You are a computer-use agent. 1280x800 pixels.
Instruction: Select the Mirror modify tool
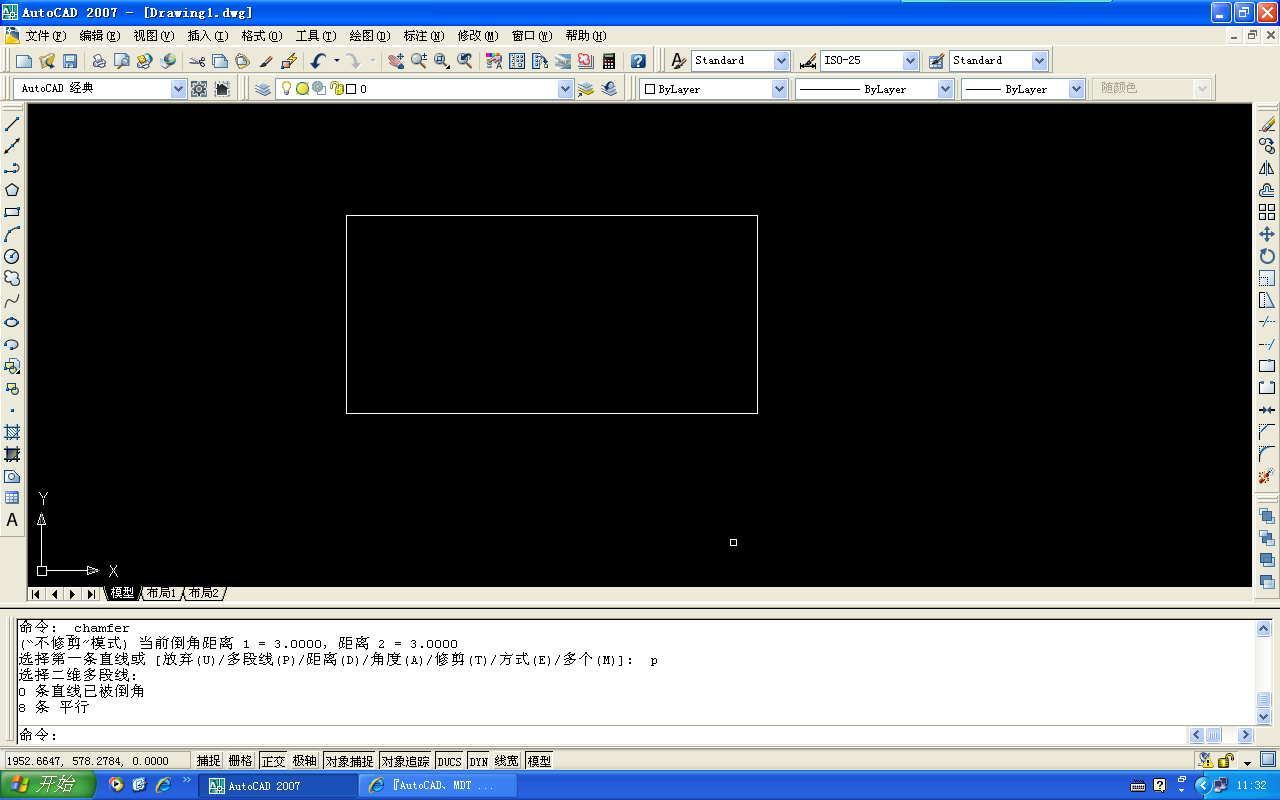1267,168
